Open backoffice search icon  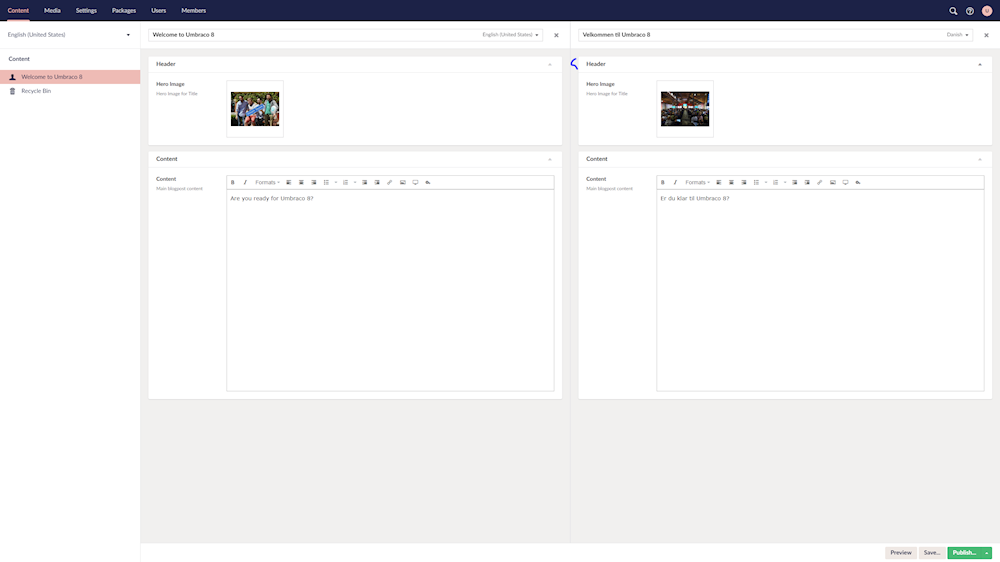point(953,11)
